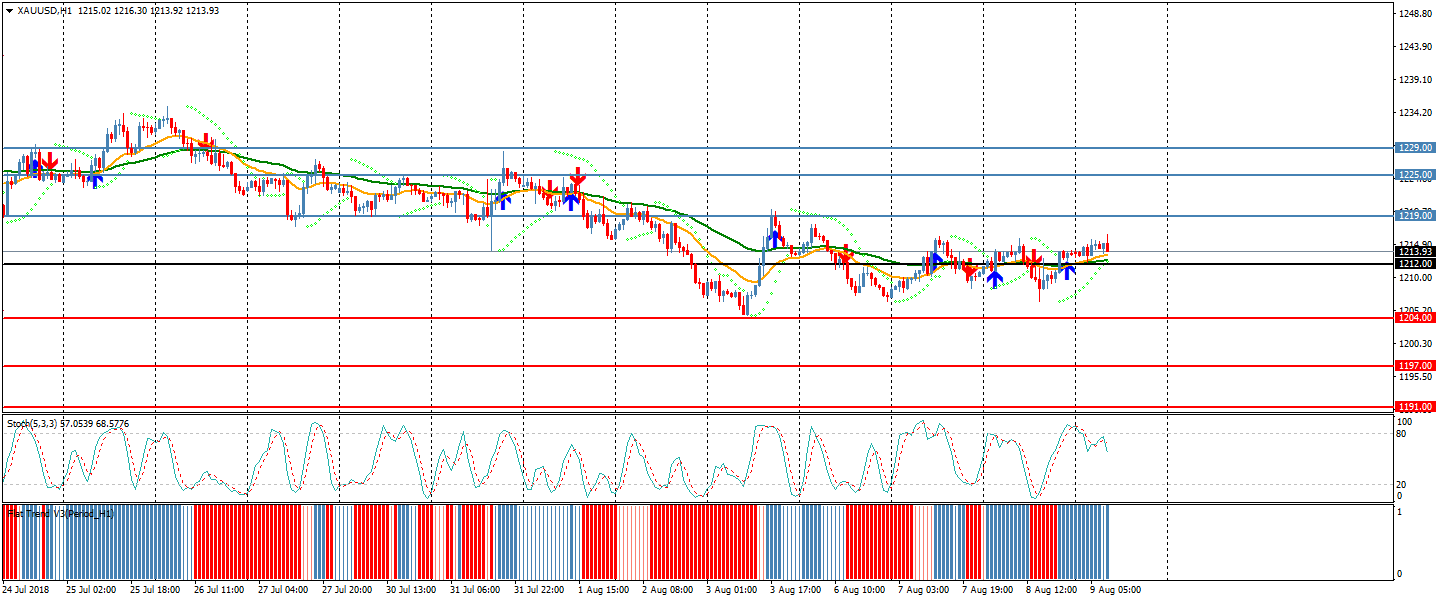
Task: Click the triangle icon beside XAUUSD,H1
Action: pyautogui.click(x=10, y=10)
